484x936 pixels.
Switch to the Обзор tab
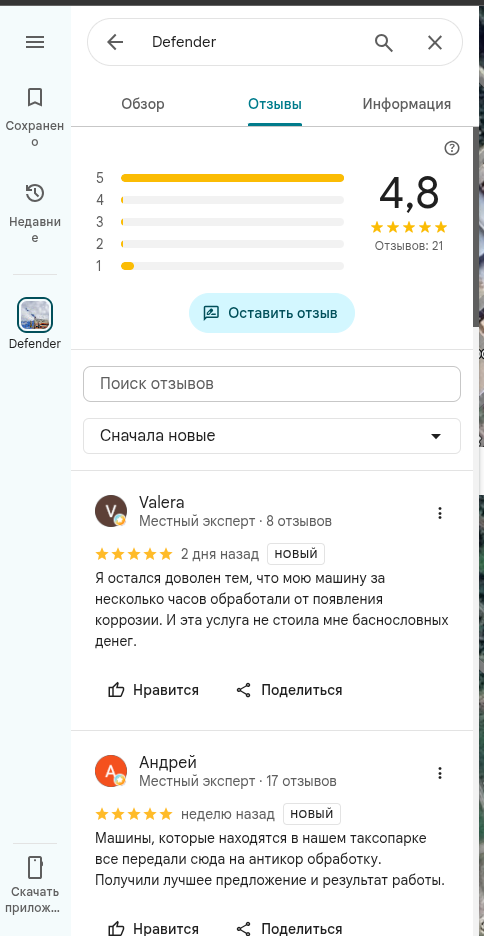[143, 104]
